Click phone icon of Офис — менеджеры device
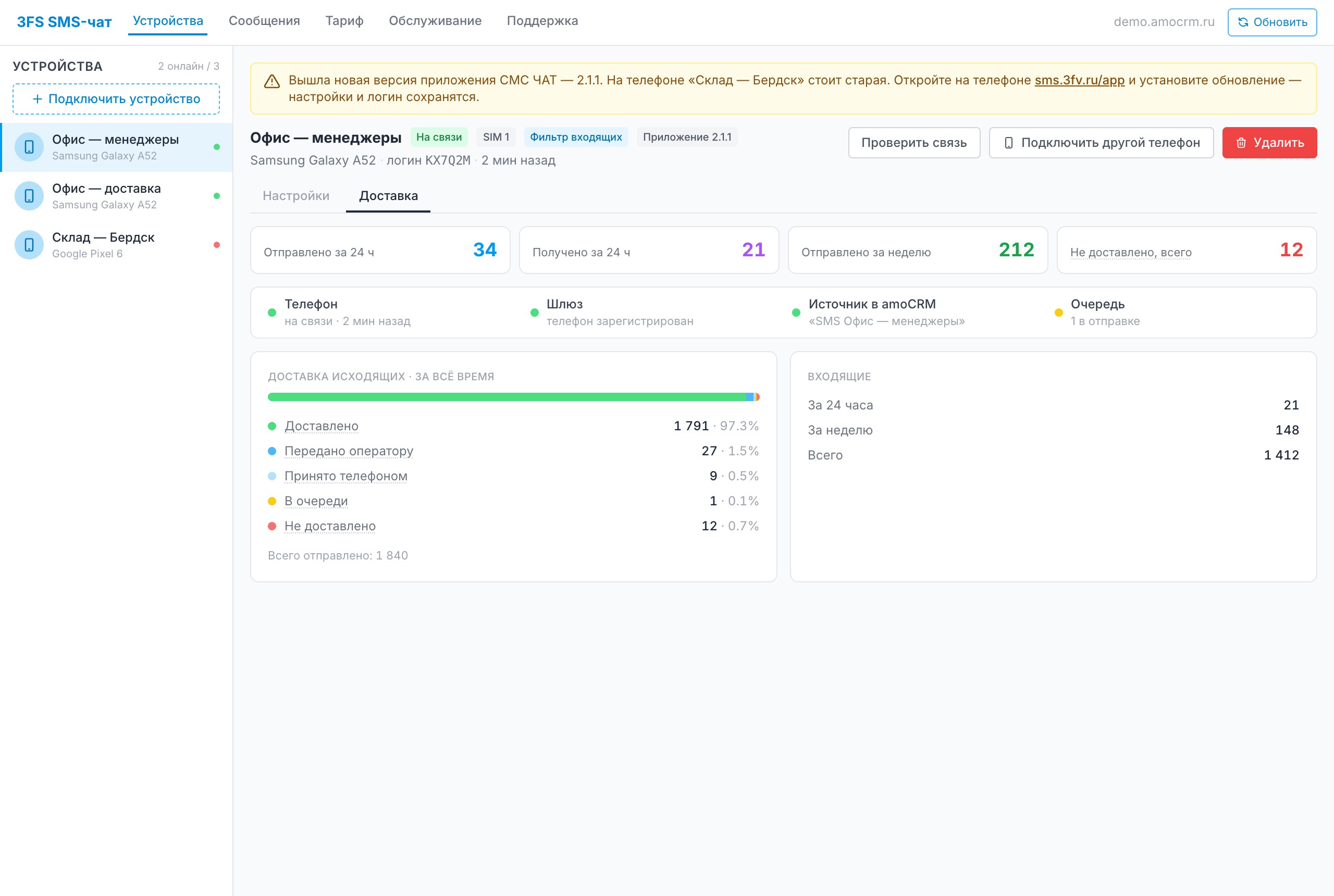Image resolution: width=1334 pixels, height=896 pixels. click(29, 147)
